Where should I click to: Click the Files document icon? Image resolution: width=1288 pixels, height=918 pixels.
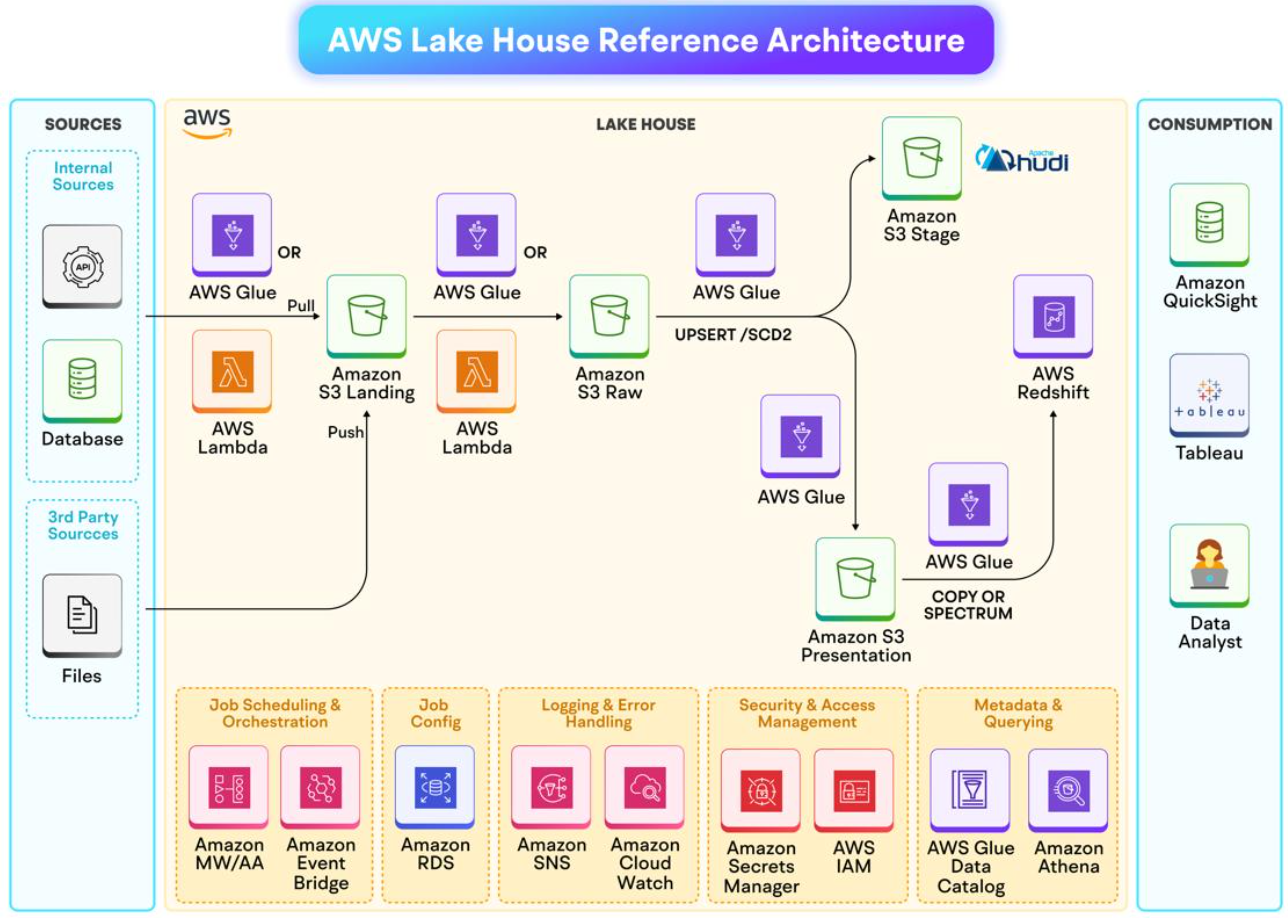coord(82,615)
